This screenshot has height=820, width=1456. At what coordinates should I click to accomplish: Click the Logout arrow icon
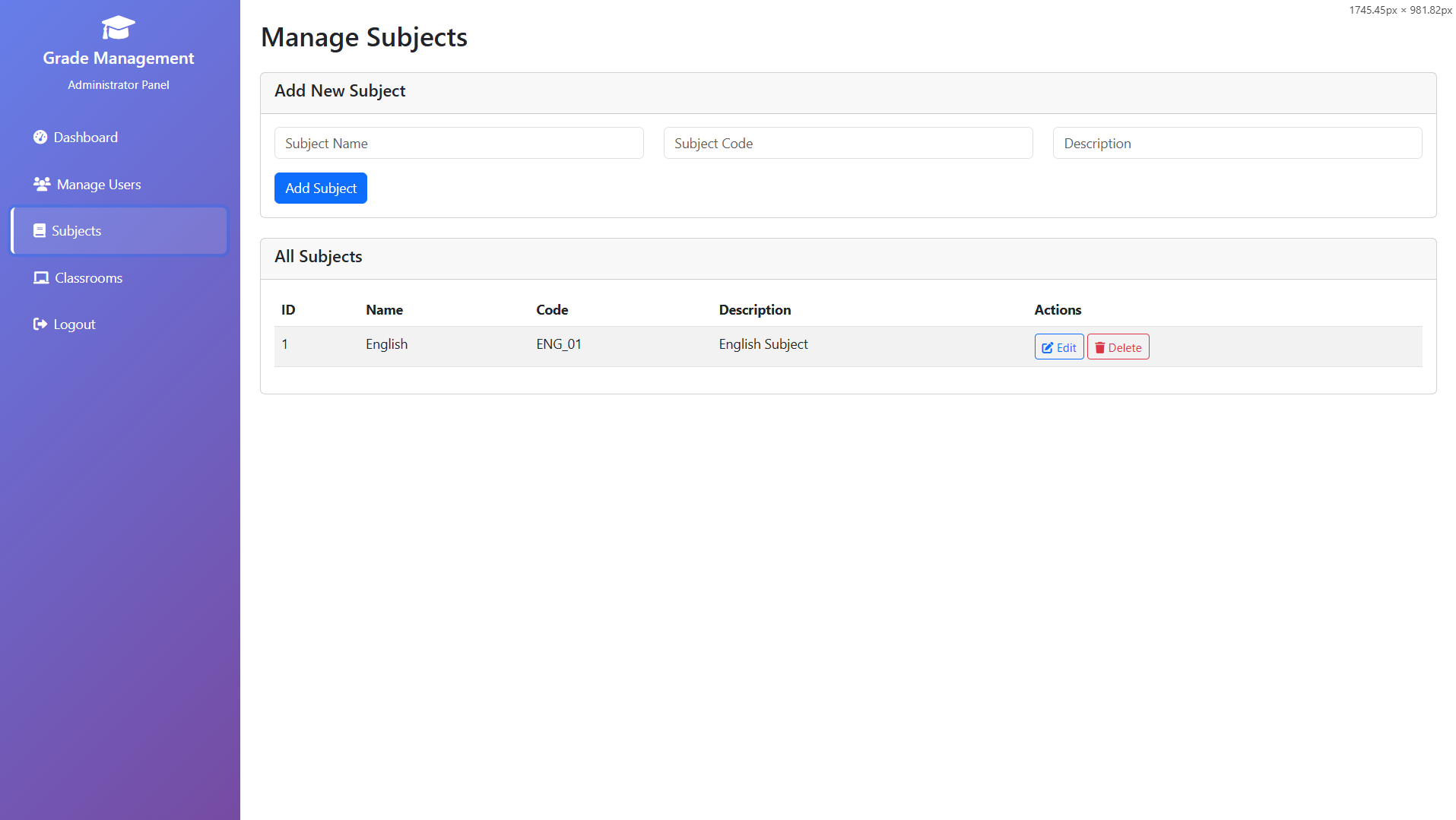click(x=40, y=325)
